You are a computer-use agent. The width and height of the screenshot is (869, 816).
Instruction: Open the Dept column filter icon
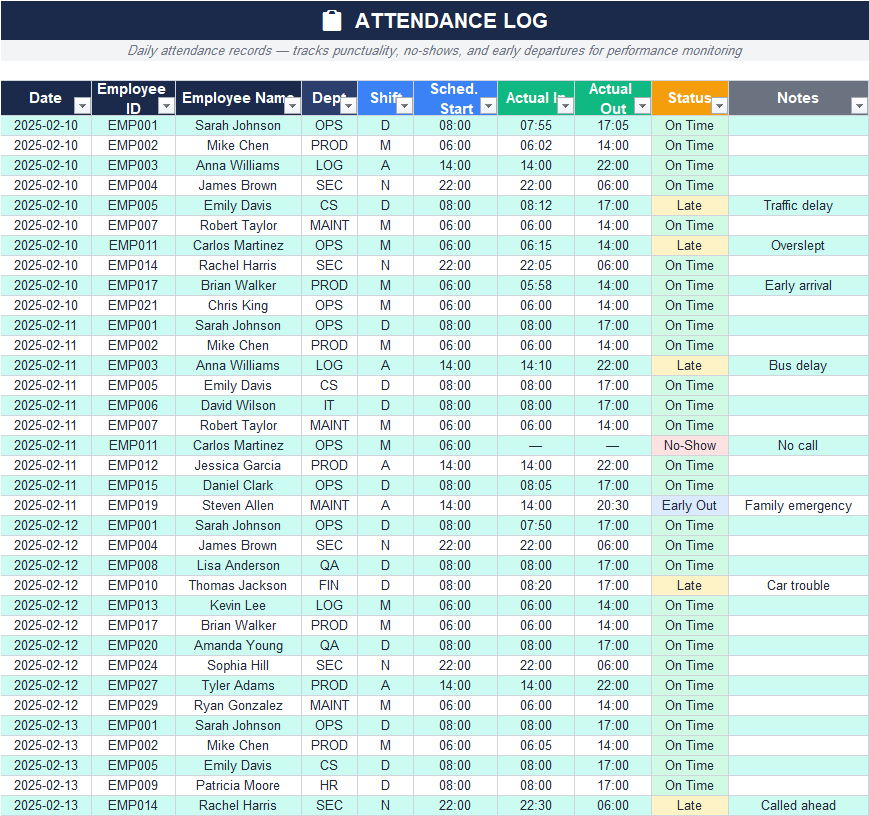click(x=349, y=107)
